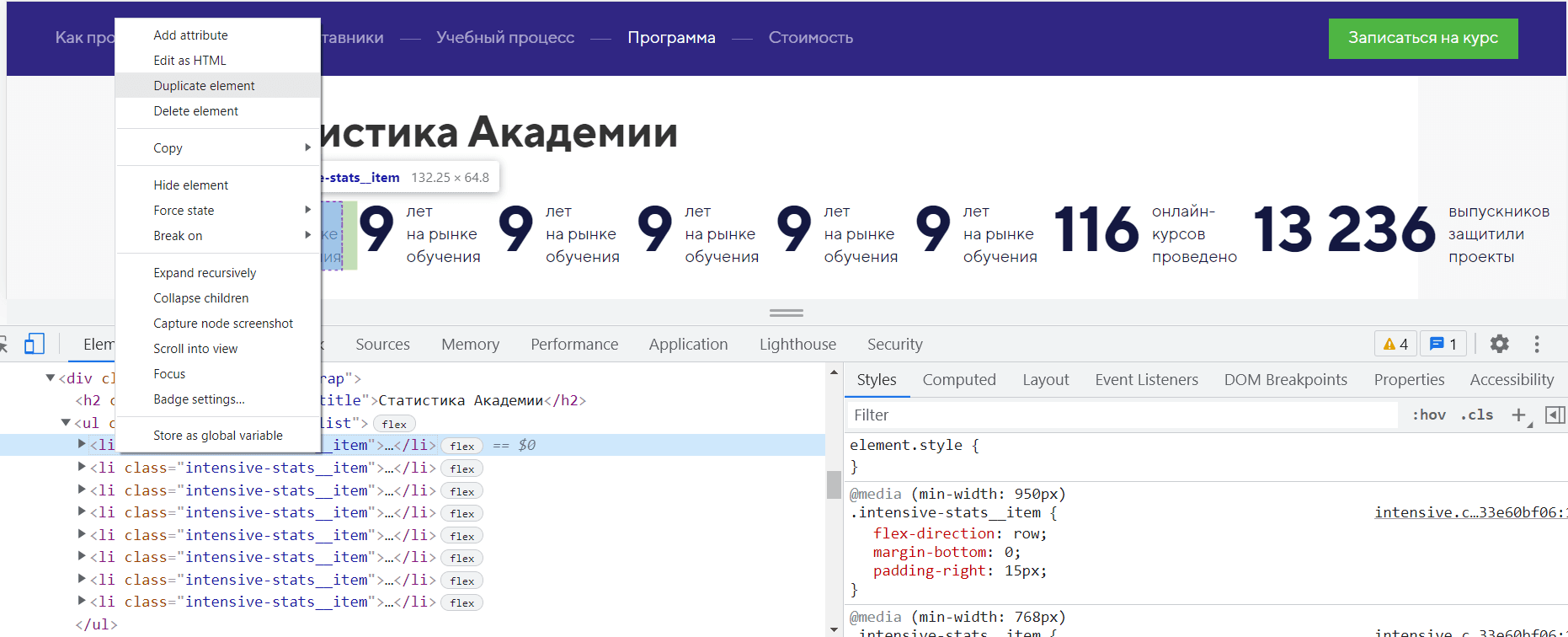Viewport: 1568px width, 637px height.
Task: Open the Break on submenu
Action: click(218, 235)
